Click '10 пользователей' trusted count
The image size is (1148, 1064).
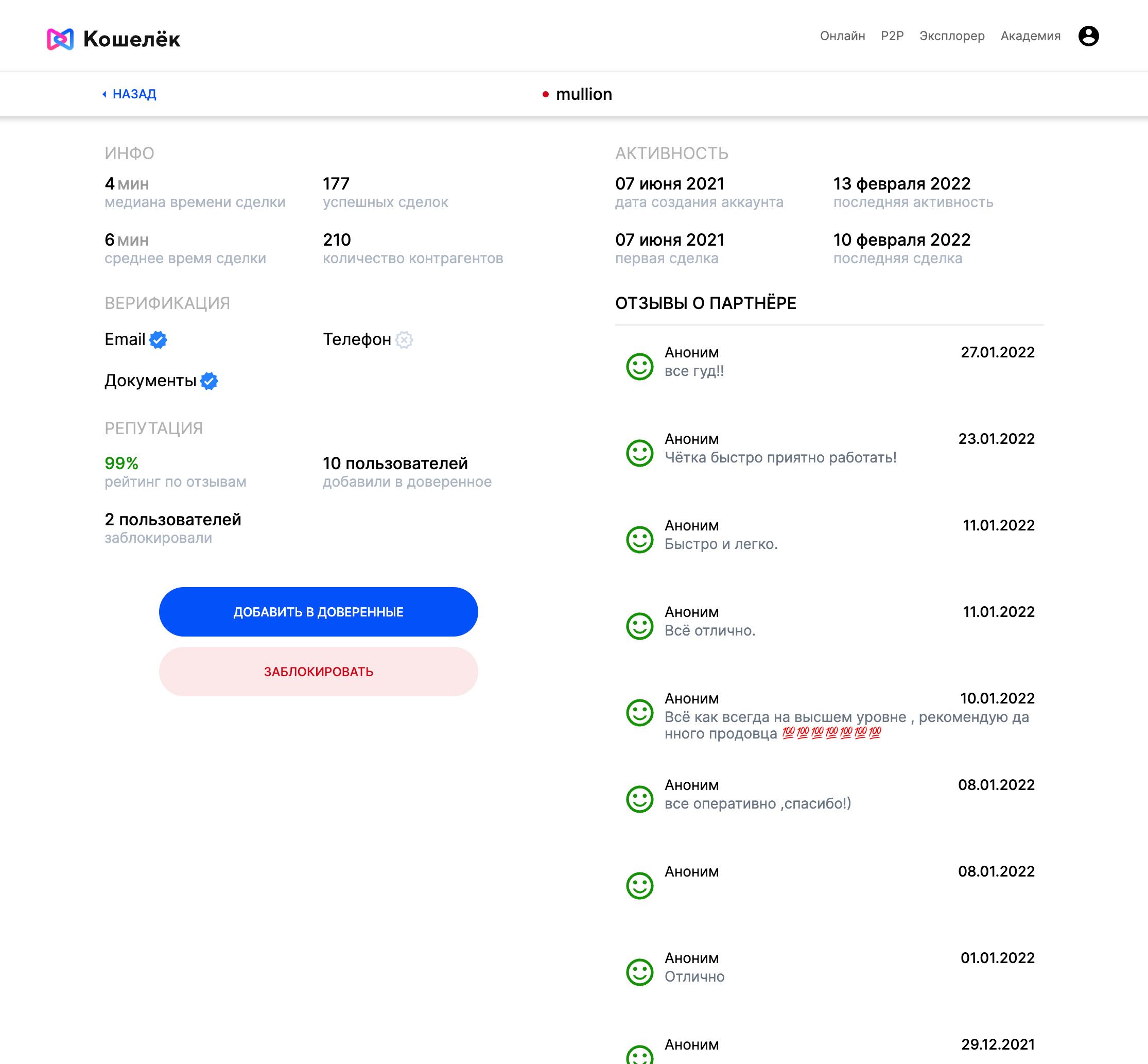pyautogui.click(x=395, y=463)
